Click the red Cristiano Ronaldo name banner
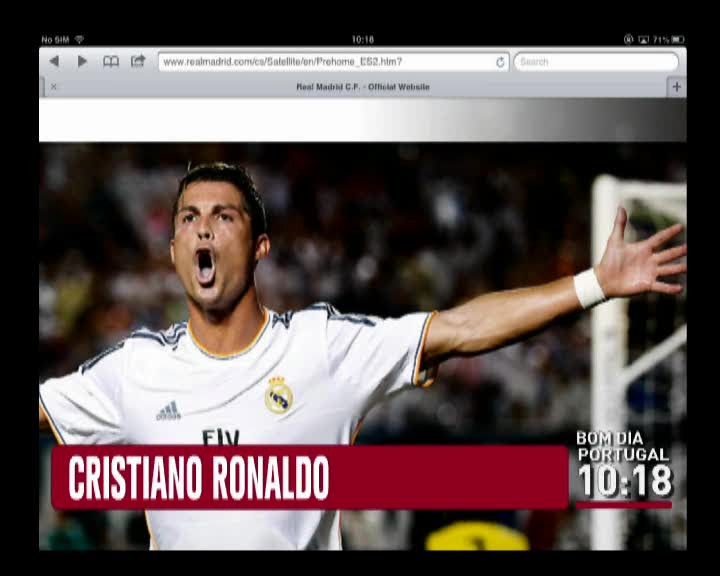 tap(310, 478)
